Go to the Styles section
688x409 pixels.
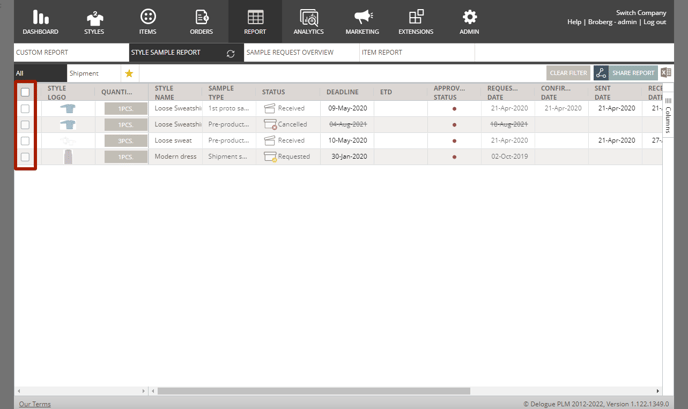tap(94, 22)
